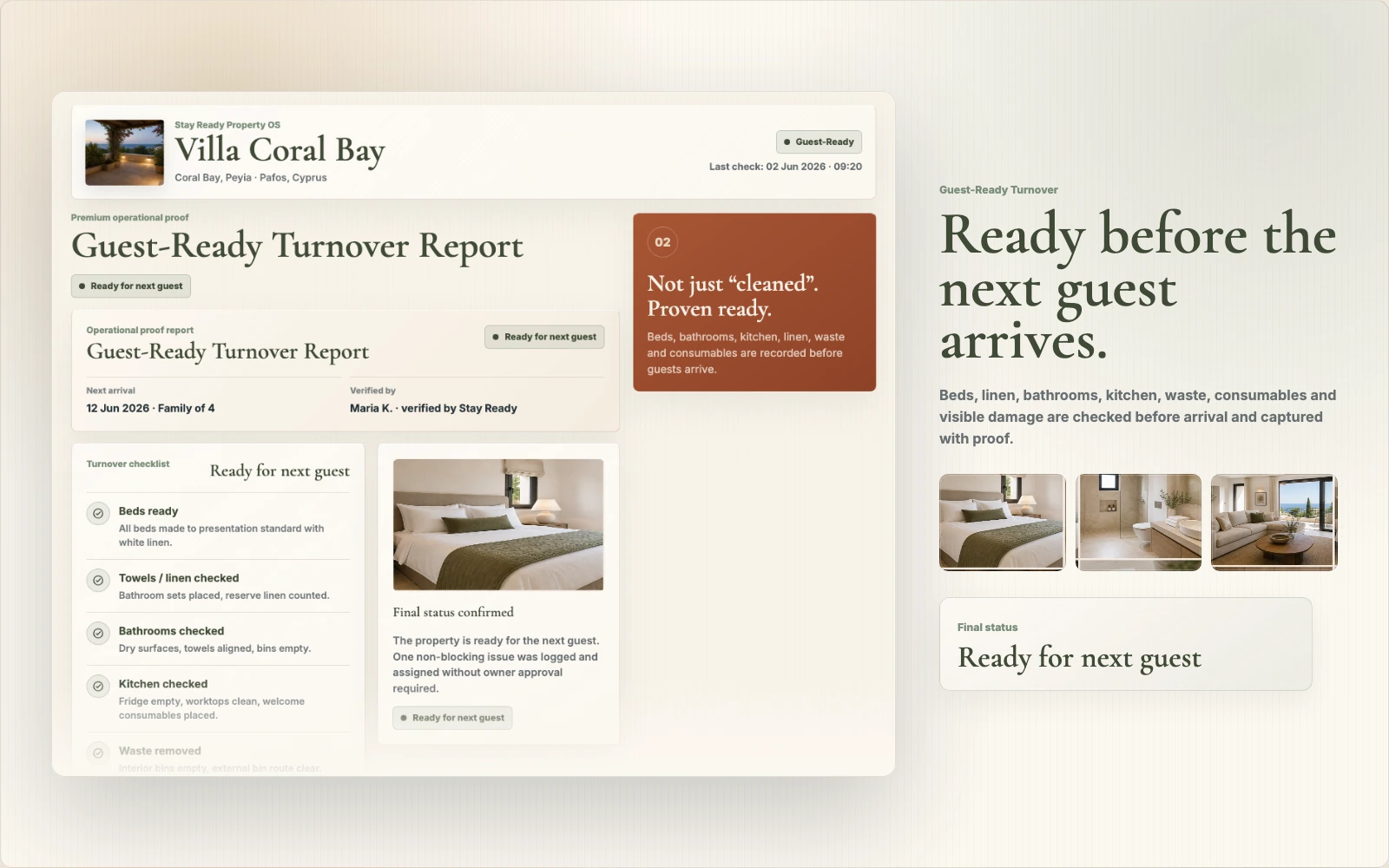
Task: Click the Turnover checklist label
Action: 128,464
